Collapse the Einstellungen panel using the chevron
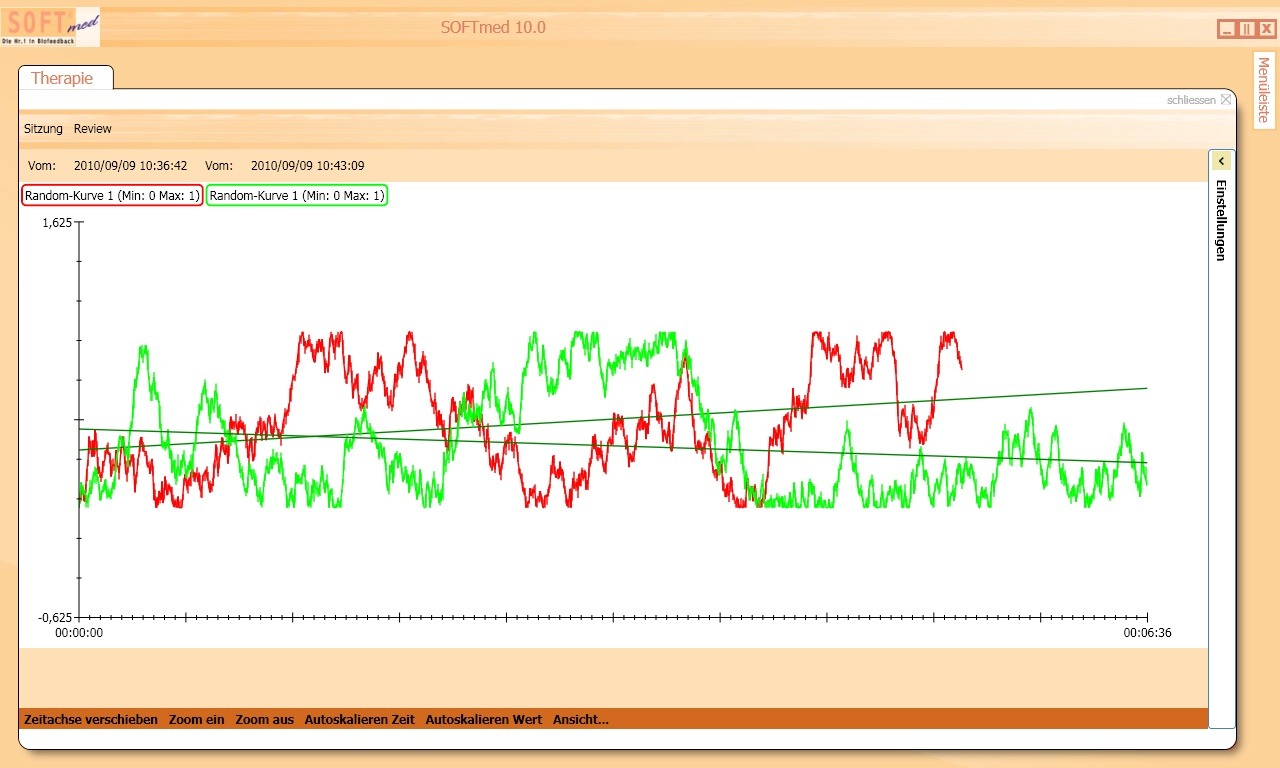This screenshot has width=1280, height=768. click(x=1221, y=160)
